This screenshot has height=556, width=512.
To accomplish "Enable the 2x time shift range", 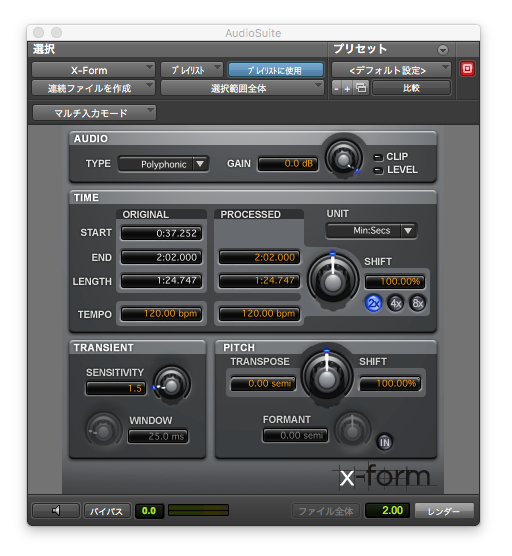I will point(373,303).
